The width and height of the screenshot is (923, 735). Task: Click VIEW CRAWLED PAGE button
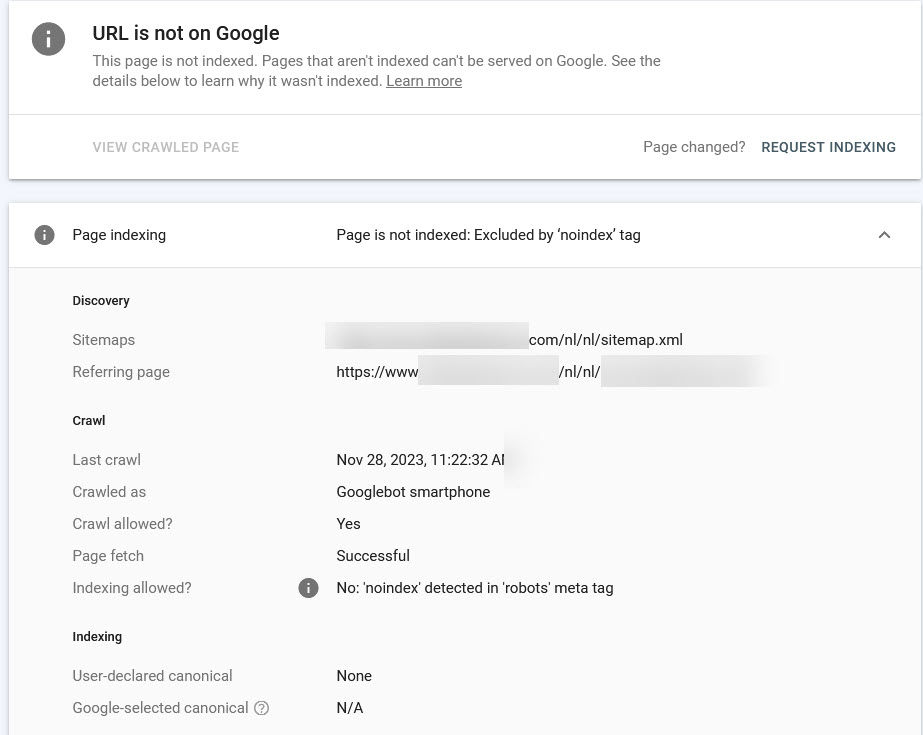pyautogui.click(x=165, y=147)
